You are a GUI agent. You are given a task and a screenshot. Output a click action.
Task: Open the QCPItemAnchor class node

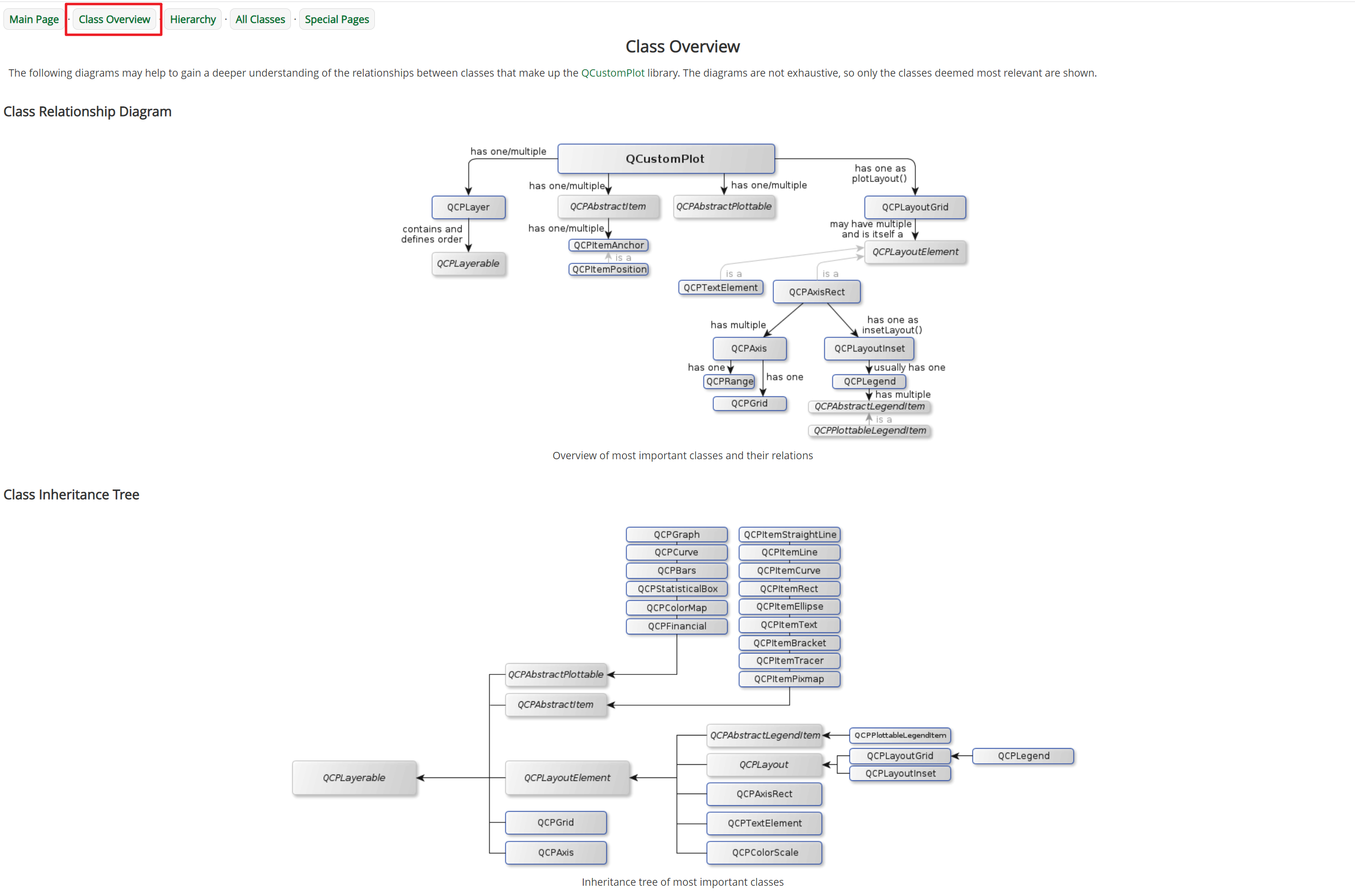609,245
